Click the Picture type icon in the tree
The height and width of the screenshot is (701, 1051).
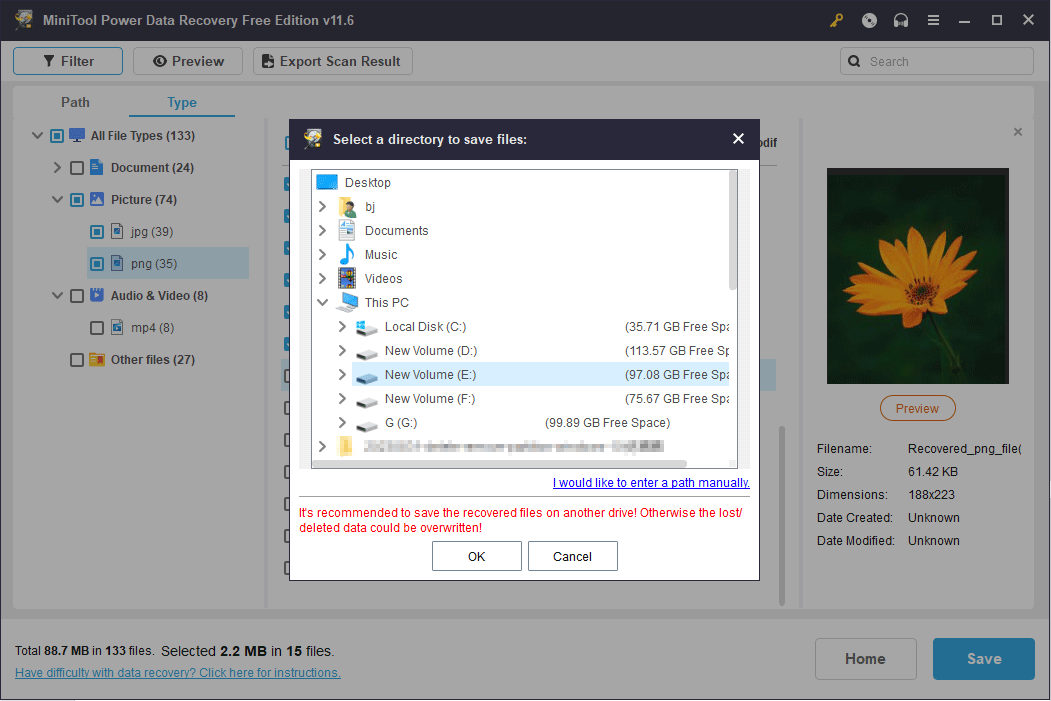[97, 199]
